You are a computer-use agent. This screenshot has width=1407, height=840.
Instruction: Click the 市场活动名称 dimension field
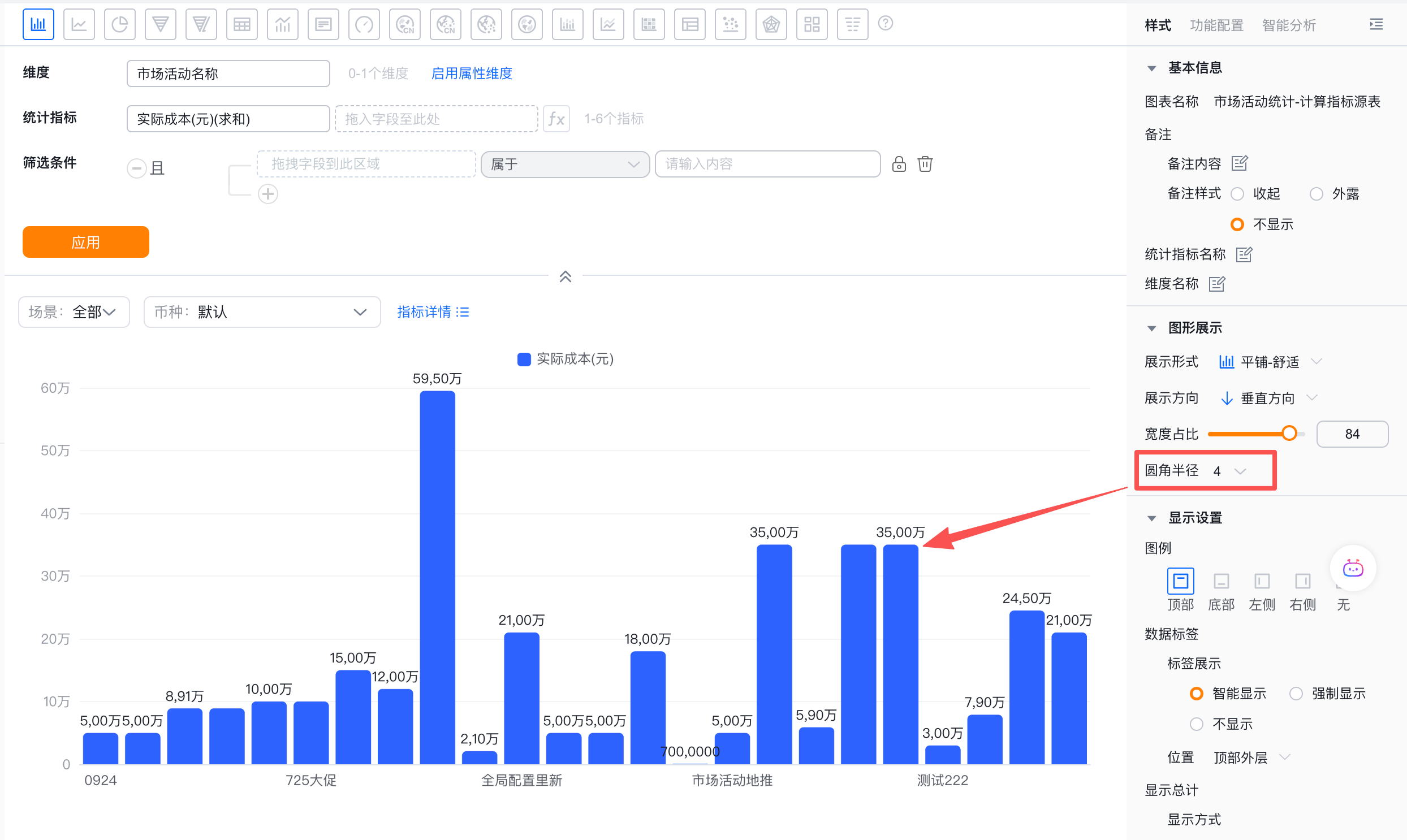coord(228,73)
